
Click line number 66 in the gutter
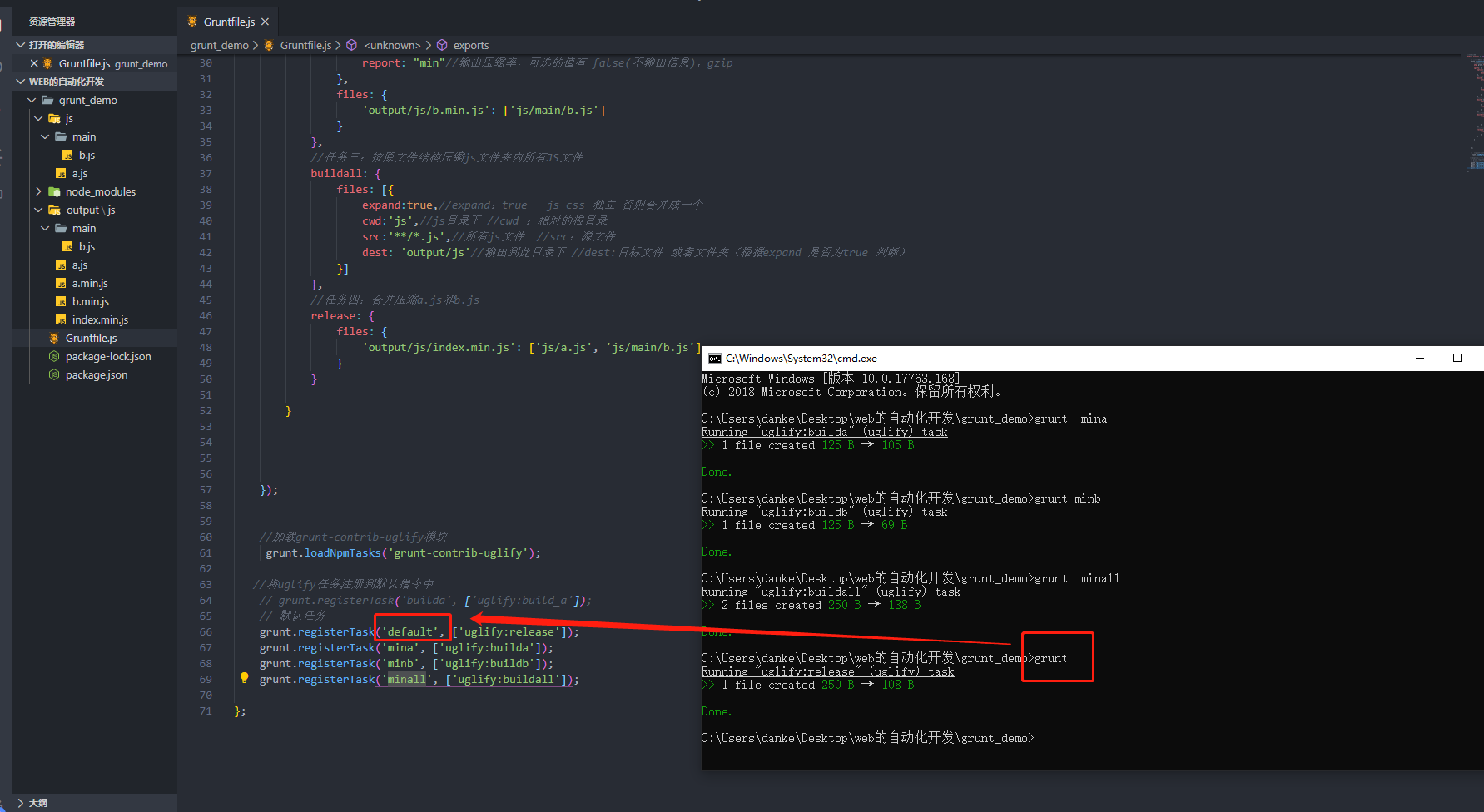click(x=206, y=632)
